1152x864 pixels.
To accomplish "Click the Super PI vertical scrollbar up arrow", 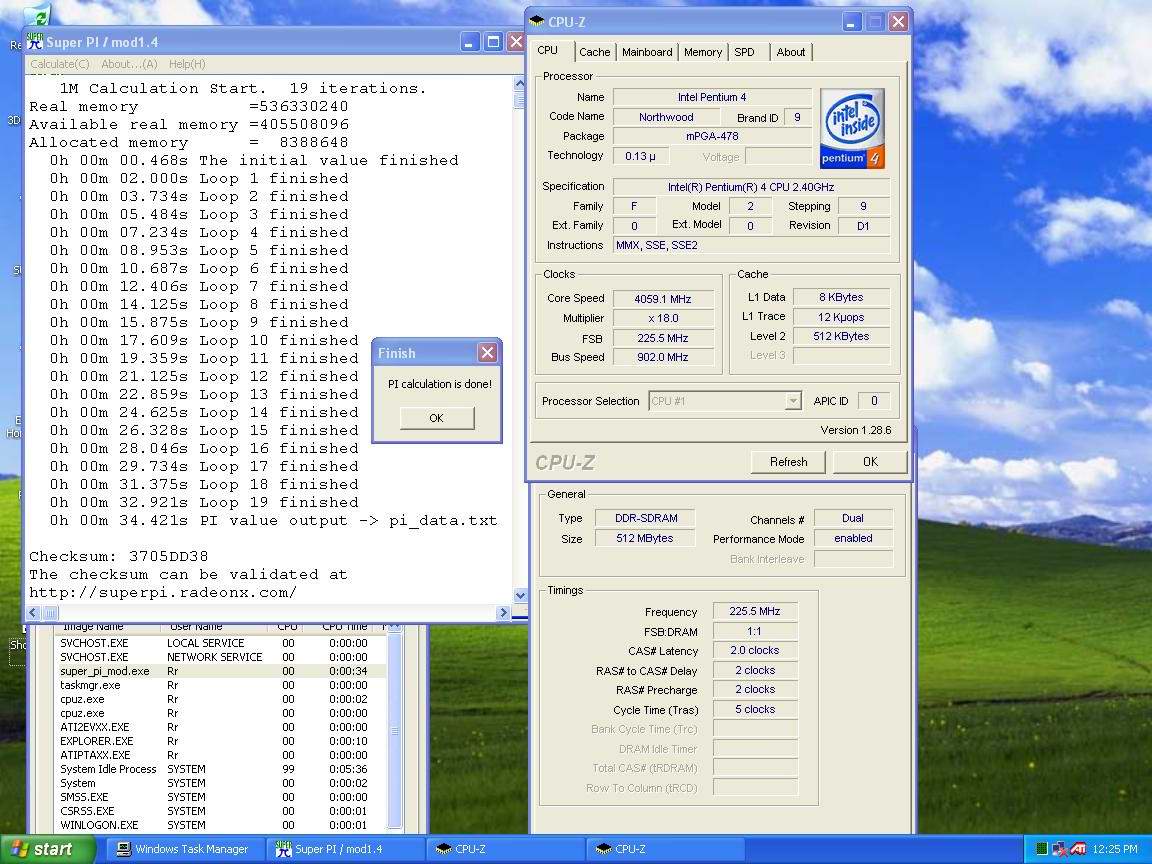I will pos(520,83).
